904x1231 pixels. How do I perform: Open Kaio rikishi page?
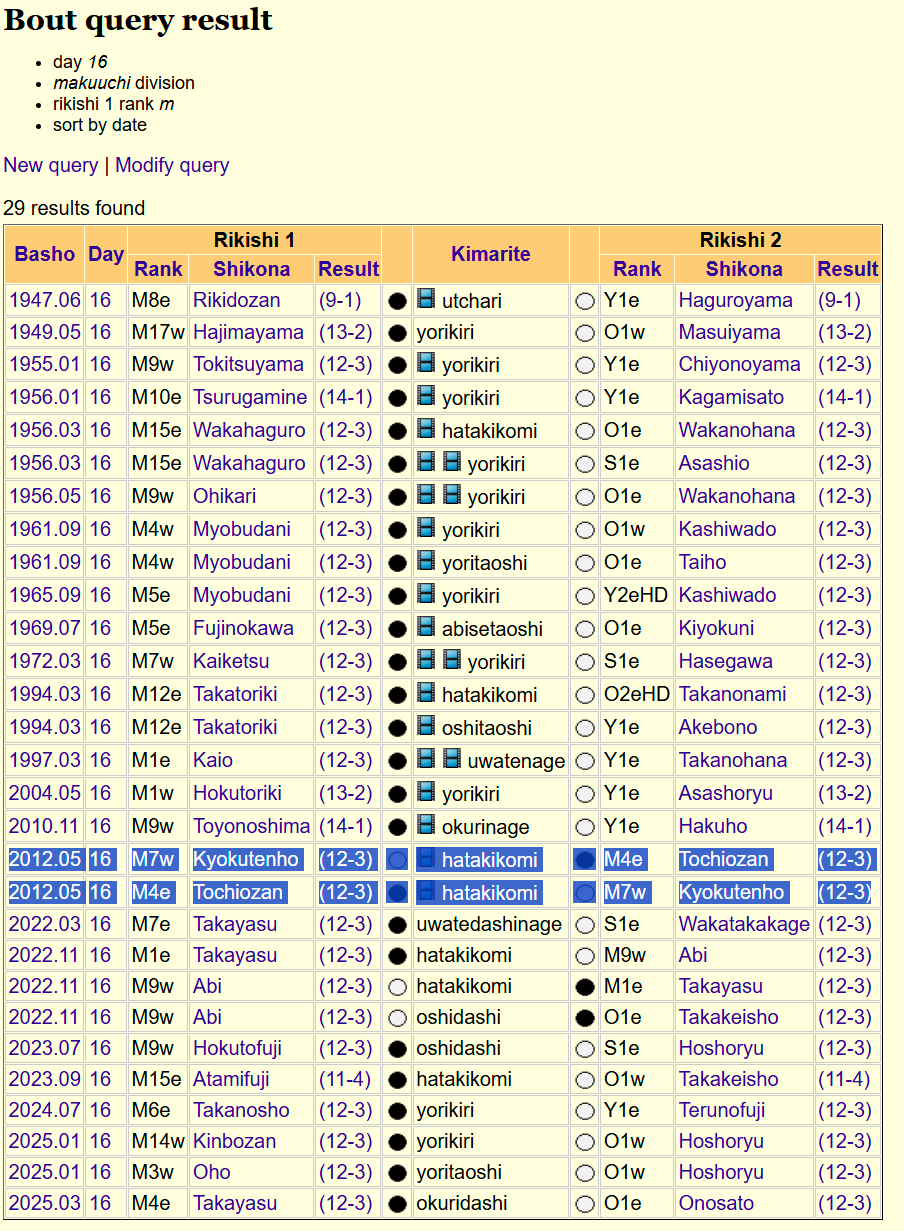point(213,760)
